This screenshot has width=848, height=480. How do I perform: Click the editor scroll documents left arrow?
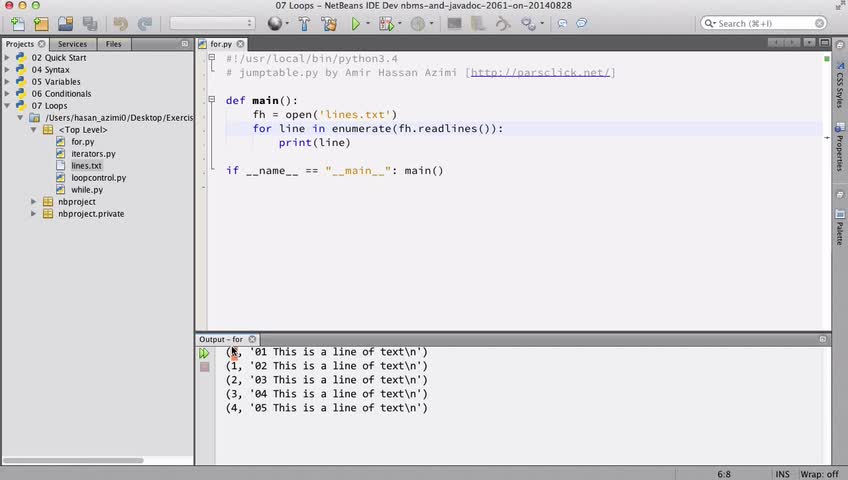775,43
